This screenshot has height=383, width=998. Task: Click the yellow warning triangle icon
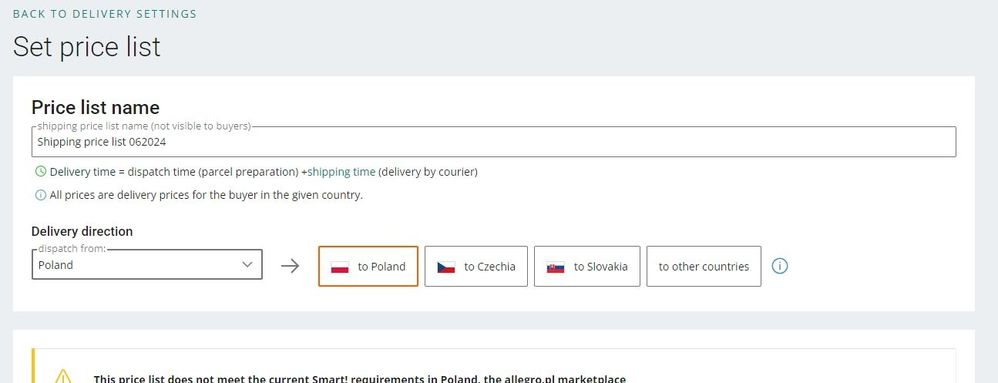pyautogui.click(x=63, y=377)
